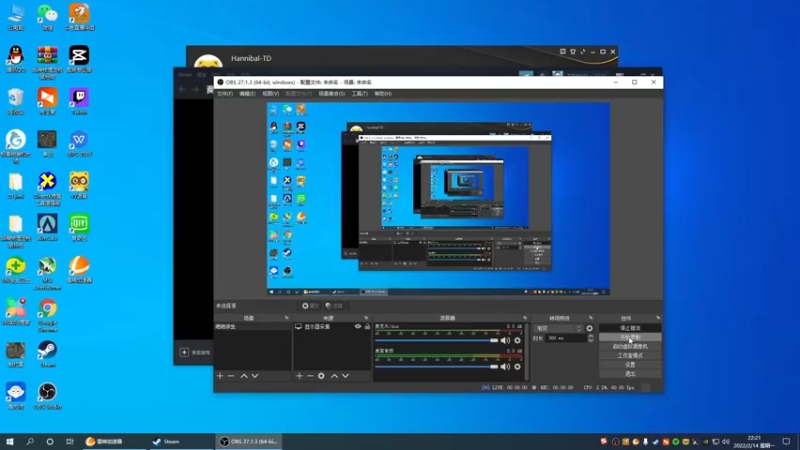This screenshot has height=450, width=800.
Task: Click Add Game plus in Steam window
Action: [x=184, y=352]
